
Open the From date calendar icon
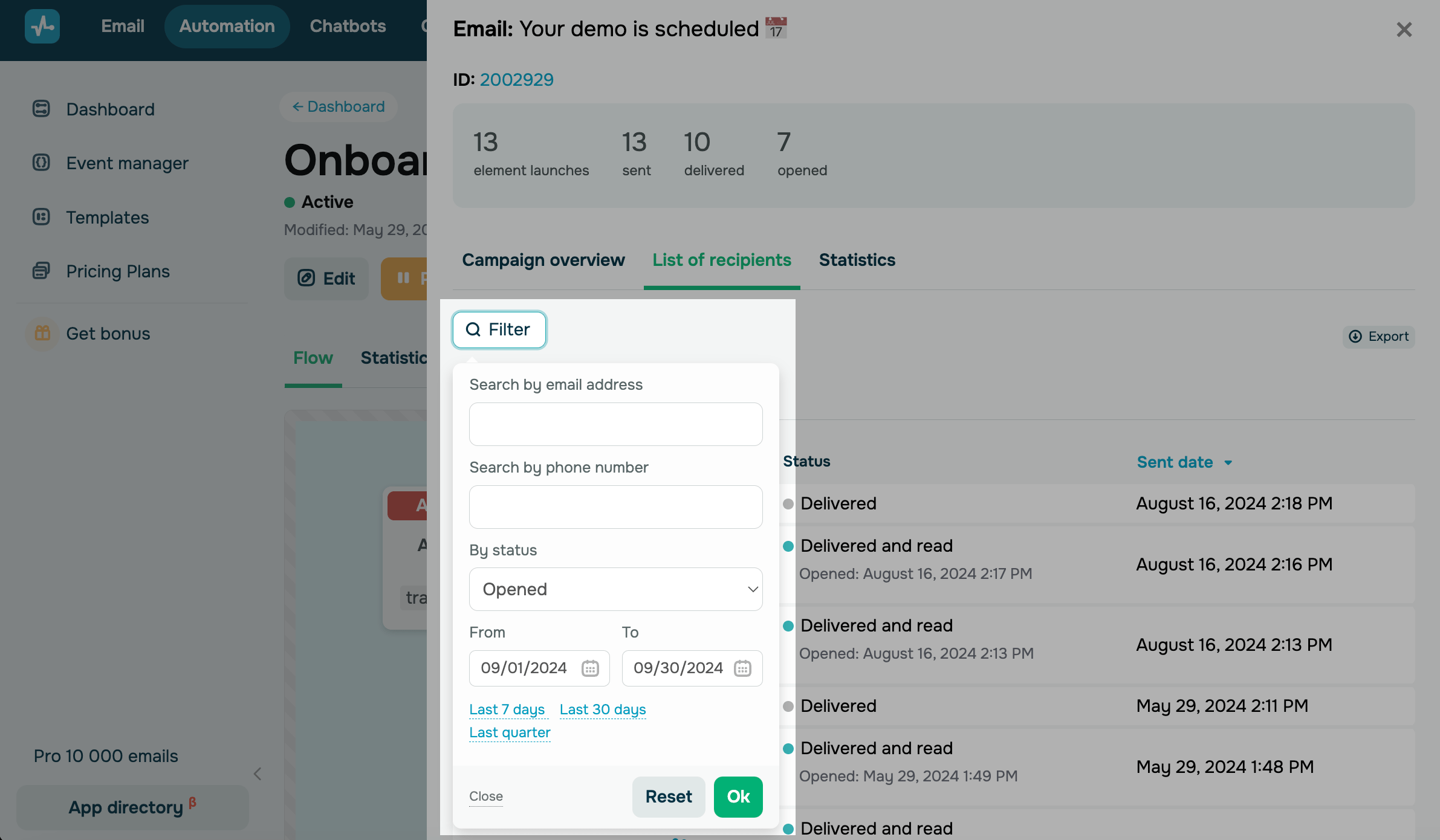pos(590,668)
